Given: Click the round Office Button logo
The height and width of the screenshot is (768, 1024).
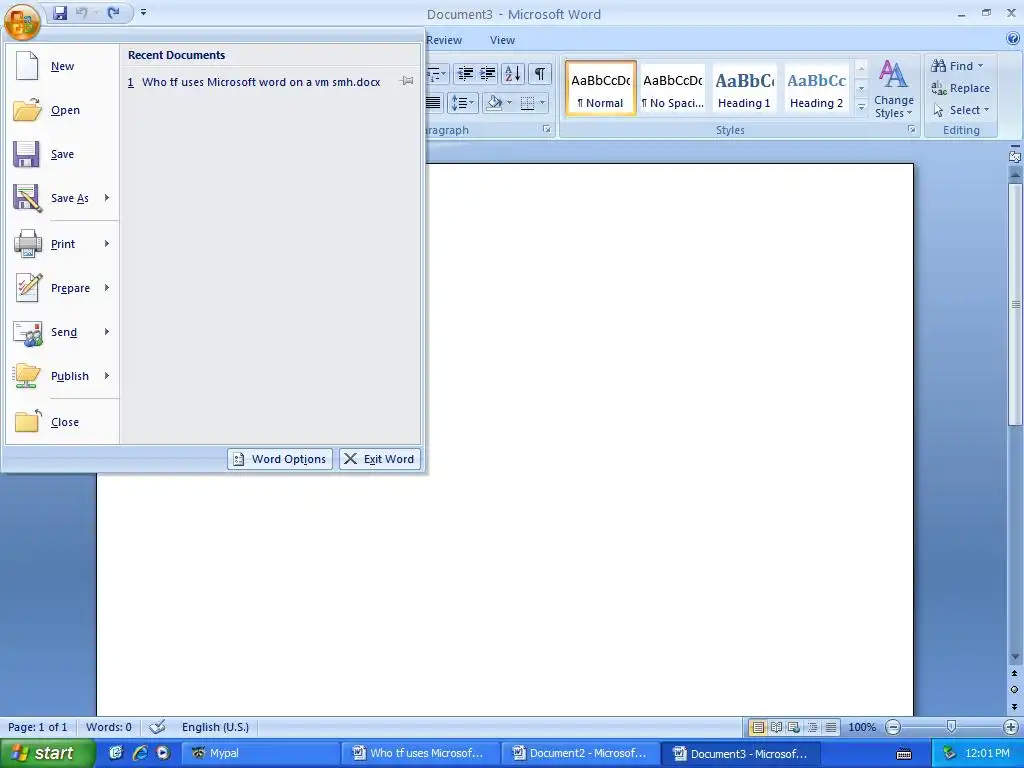Looking at the screenshot, I should 22,21.
